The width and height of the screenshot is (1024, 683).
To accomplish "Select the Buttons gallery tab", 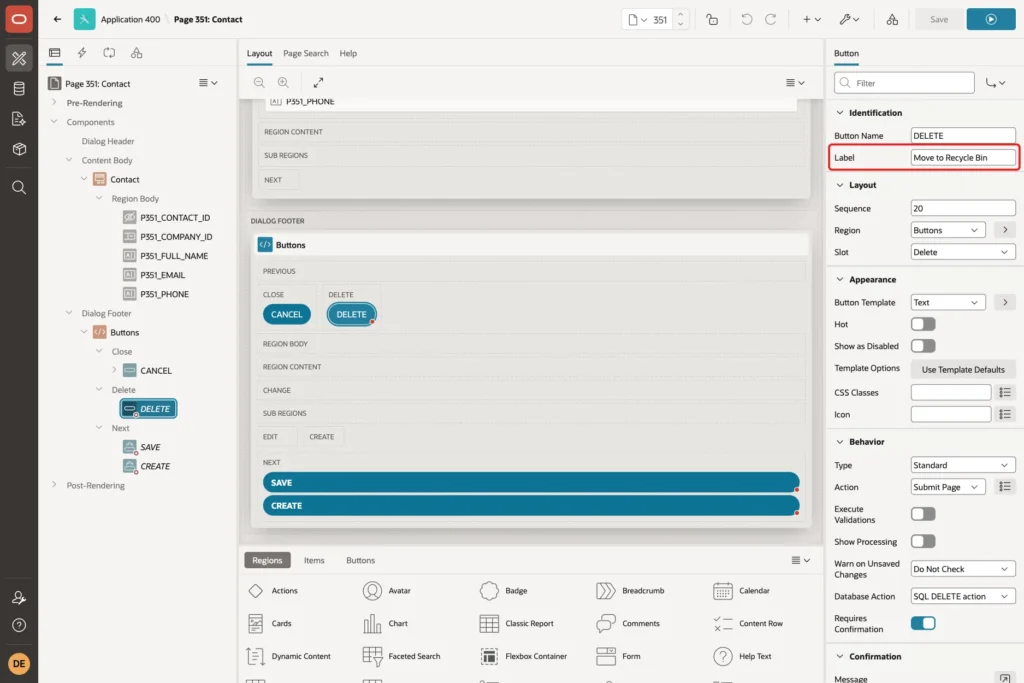I will click(x=360, y=560).
